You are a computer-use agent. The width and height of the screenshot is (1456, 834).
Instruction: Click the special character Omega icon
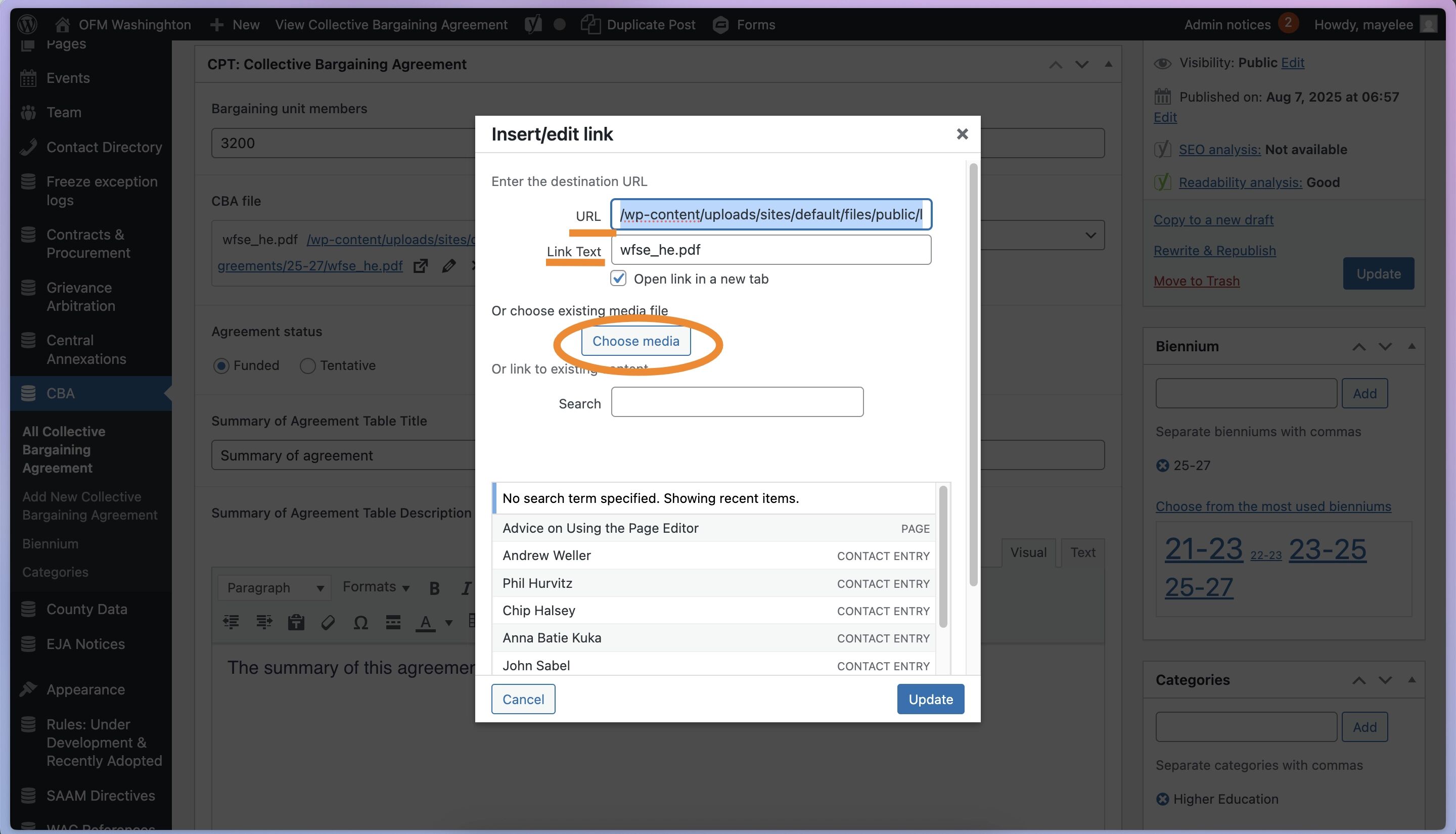(x=360, y=622)
